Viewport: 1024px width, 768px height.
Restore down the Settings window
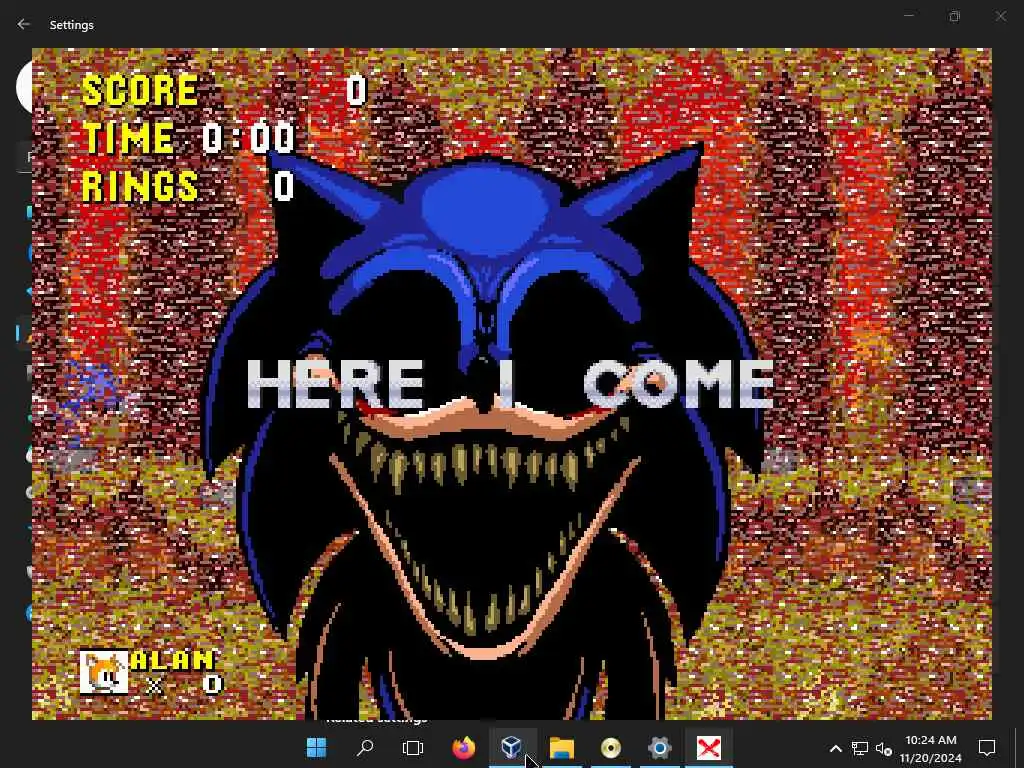click(x=955, y=16)
